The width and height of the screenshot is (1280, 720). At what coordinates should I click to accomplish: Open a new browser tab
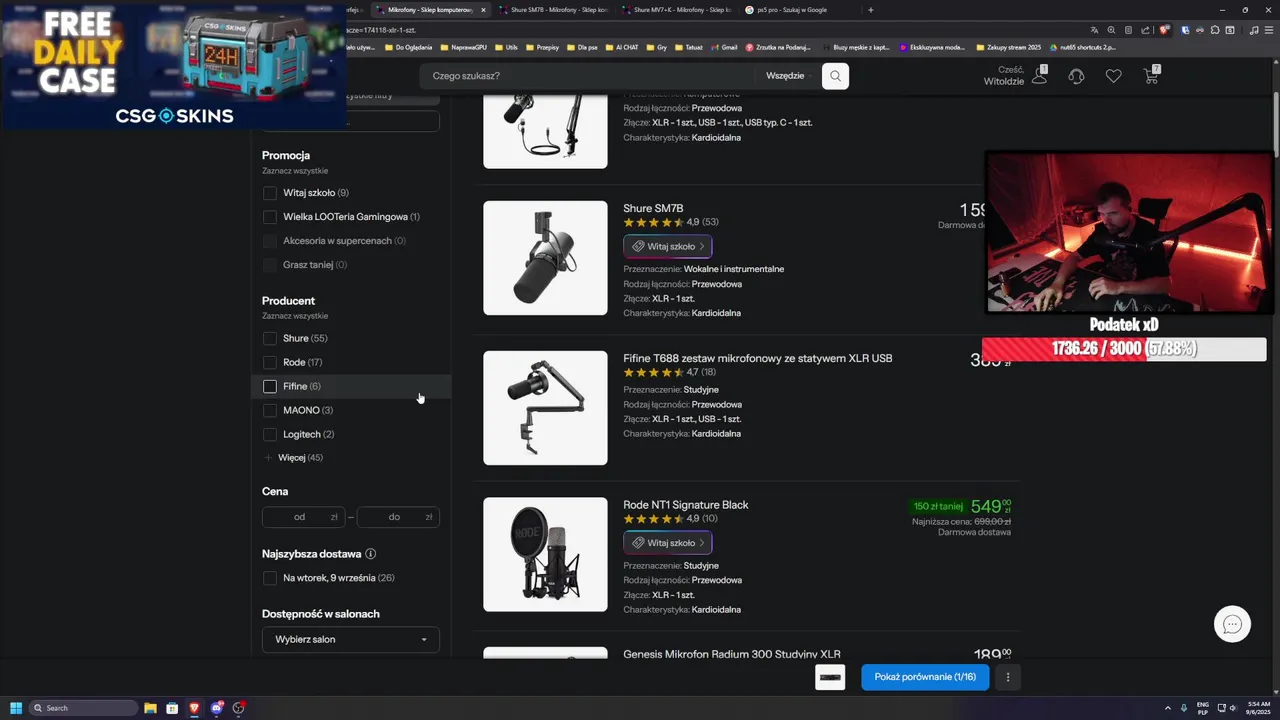coord(870,10)
